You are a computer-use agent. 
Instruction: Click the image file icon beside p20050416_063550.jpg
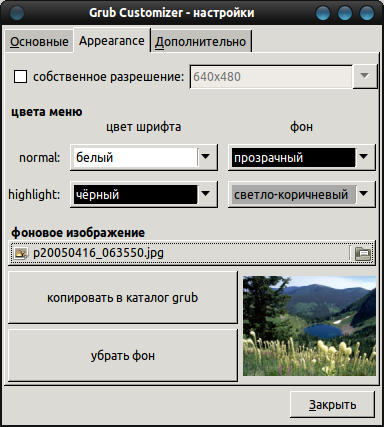coord(21,253)
